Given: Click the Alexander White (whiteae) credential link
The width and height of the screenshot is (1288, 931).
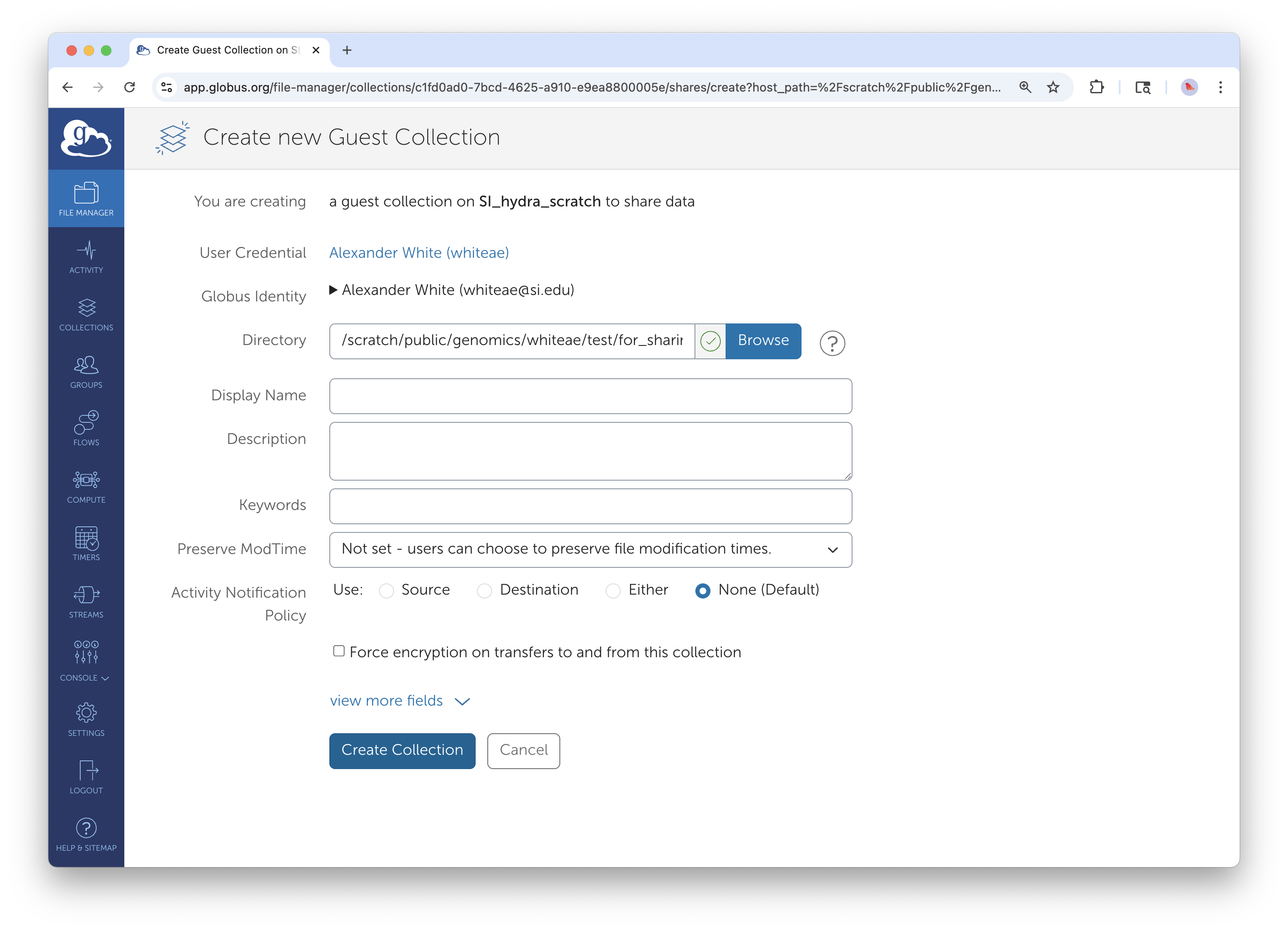Looking at the screenshot, I should pos(419,253).
